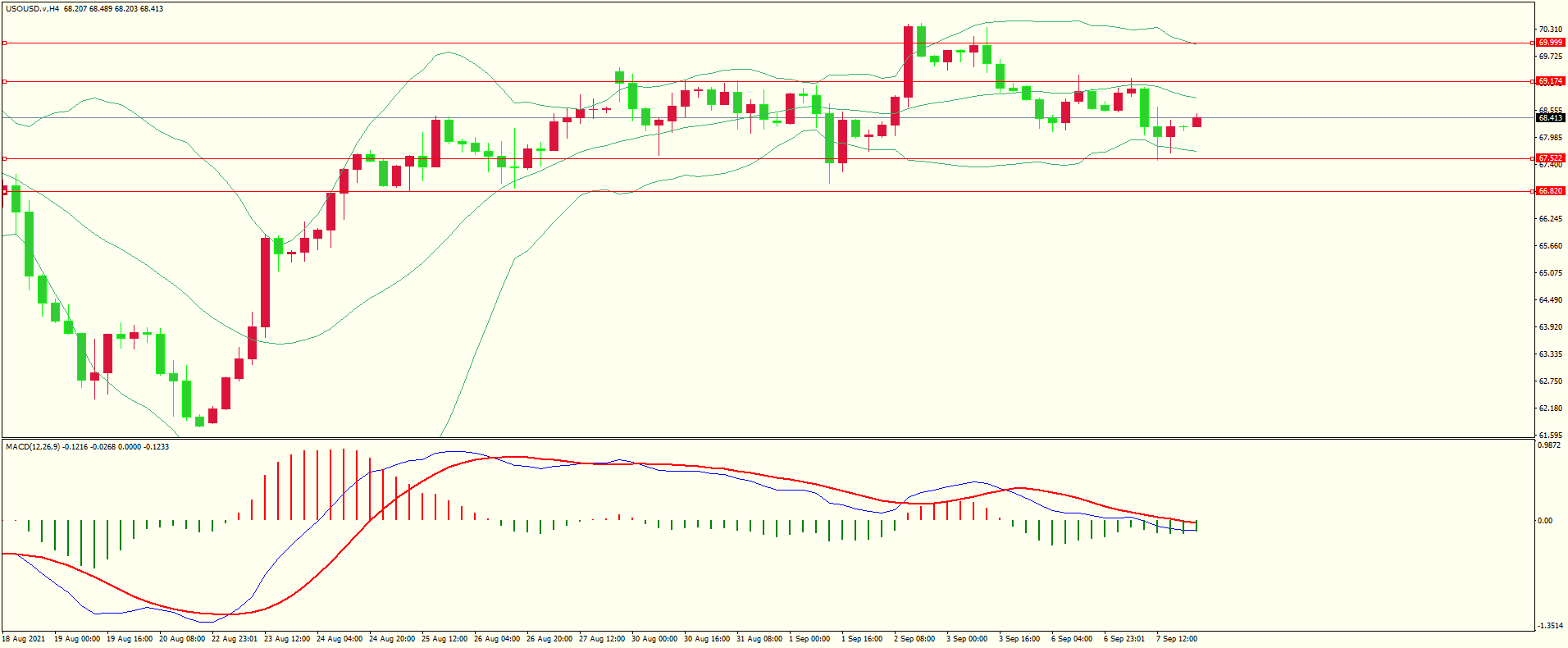Click the USOUSD.v,H4 chart title text
This screenshot has width=1568, height=648.
tap(32, 9)
